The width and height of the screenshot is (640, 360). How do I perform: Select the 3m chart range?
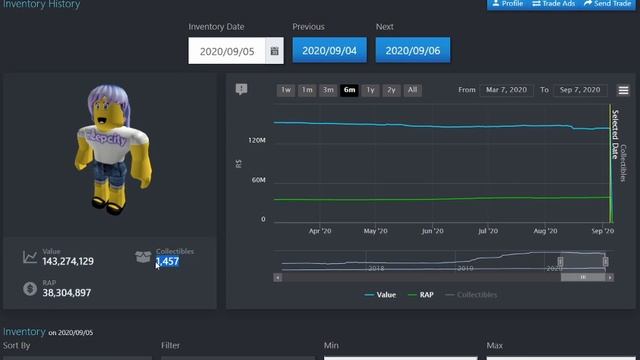click(328, 90)
